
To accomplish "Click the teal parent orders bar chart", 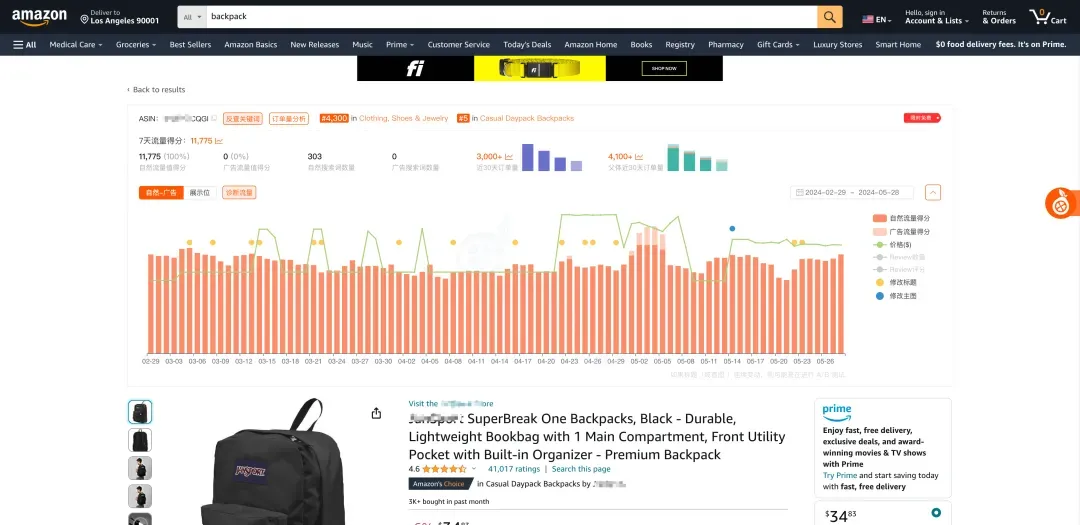I will pos(697,157).
